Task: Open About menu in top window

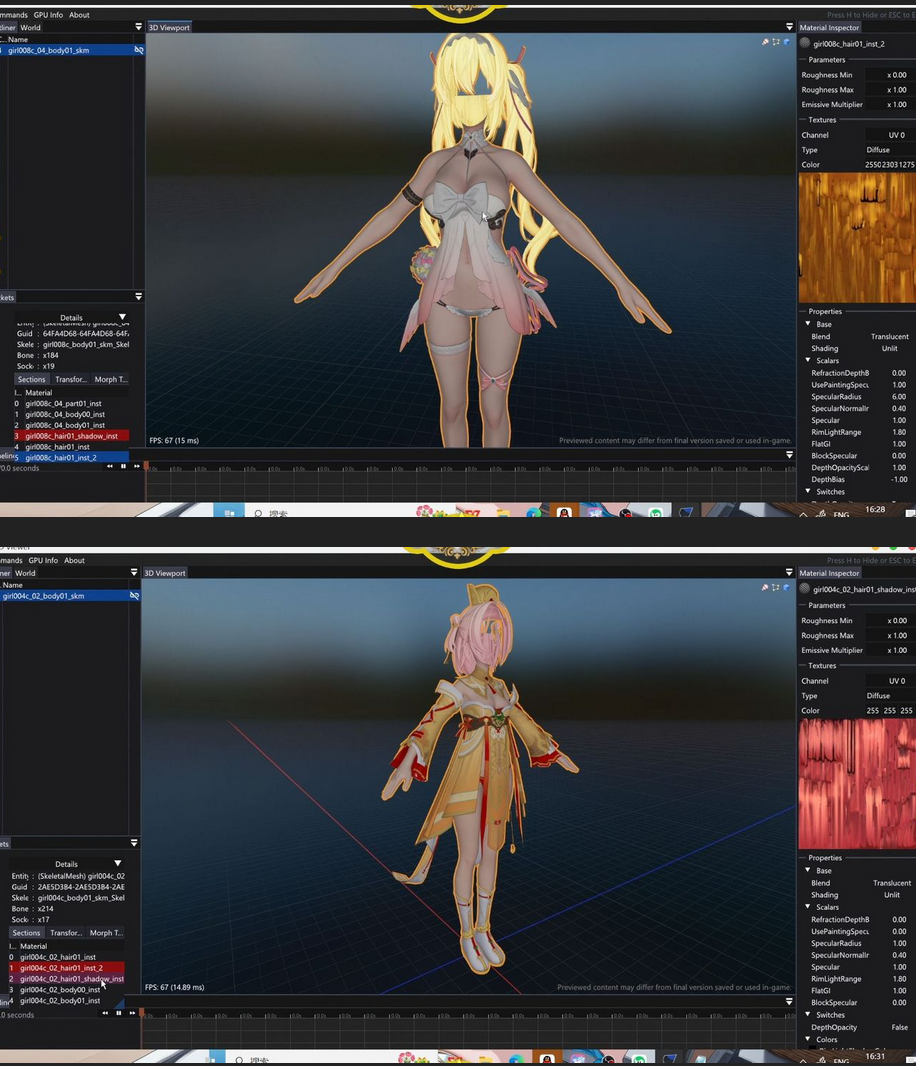Action: tap(79, 15)
